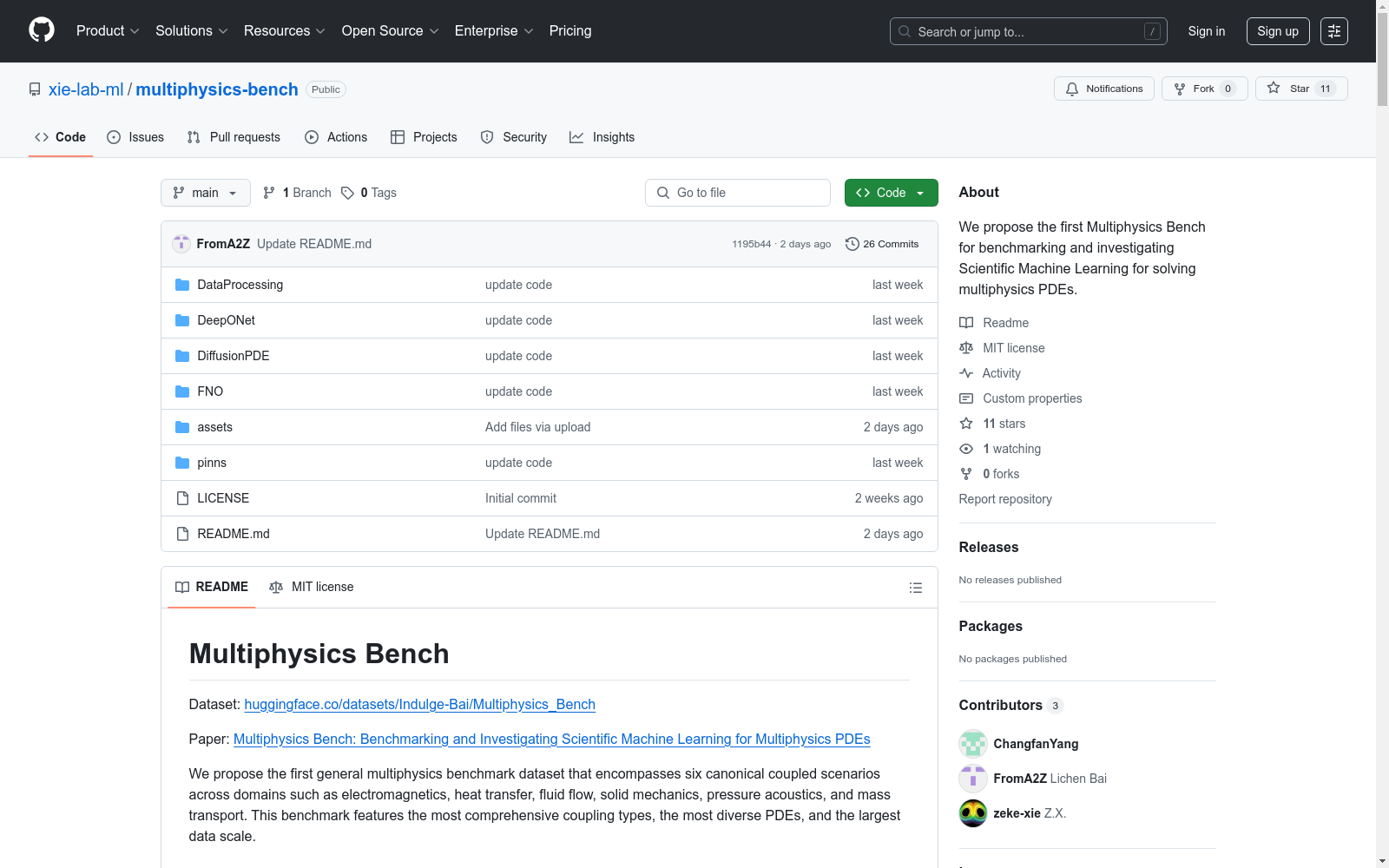Open the 'Add files via upload' commit
The height and width of the screenshot is (868, 1389).
pos(538,427)
